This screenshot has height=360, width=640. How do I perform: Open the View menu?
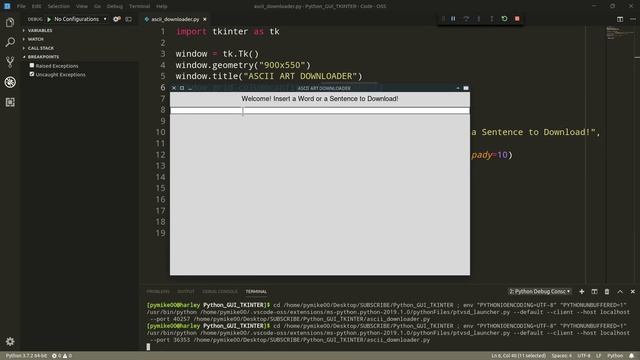coord(82,6)
